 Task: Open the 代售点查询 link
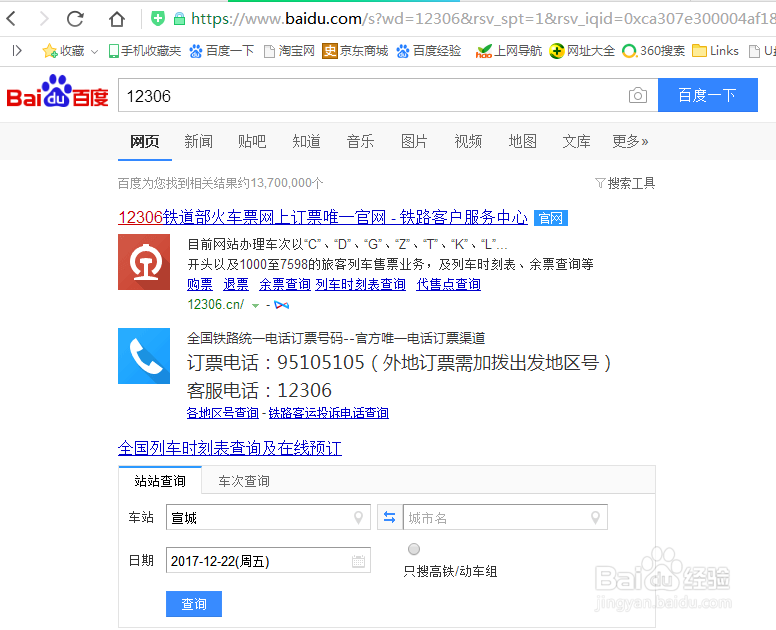(449, 284)
